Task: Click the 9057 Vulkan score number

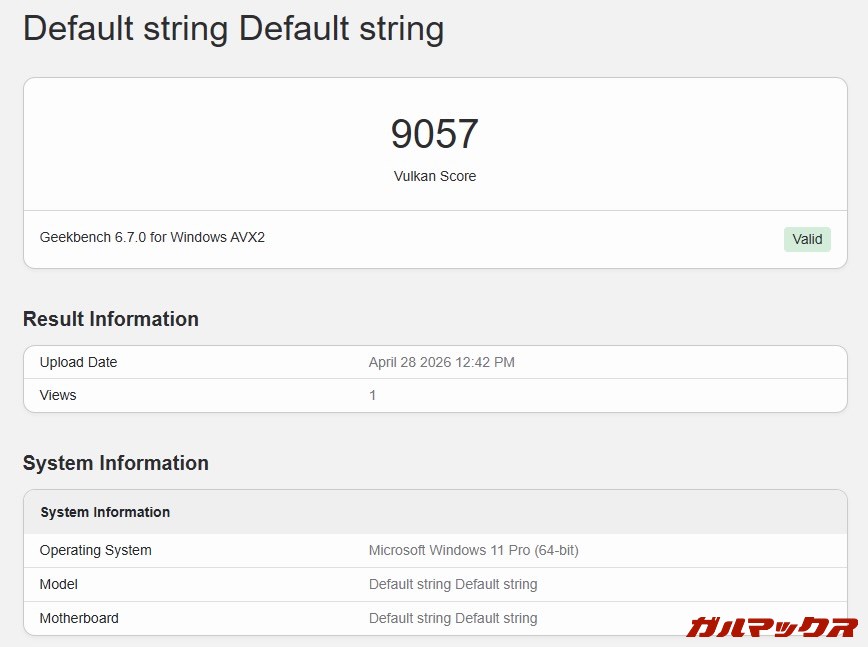Action: 435,134
